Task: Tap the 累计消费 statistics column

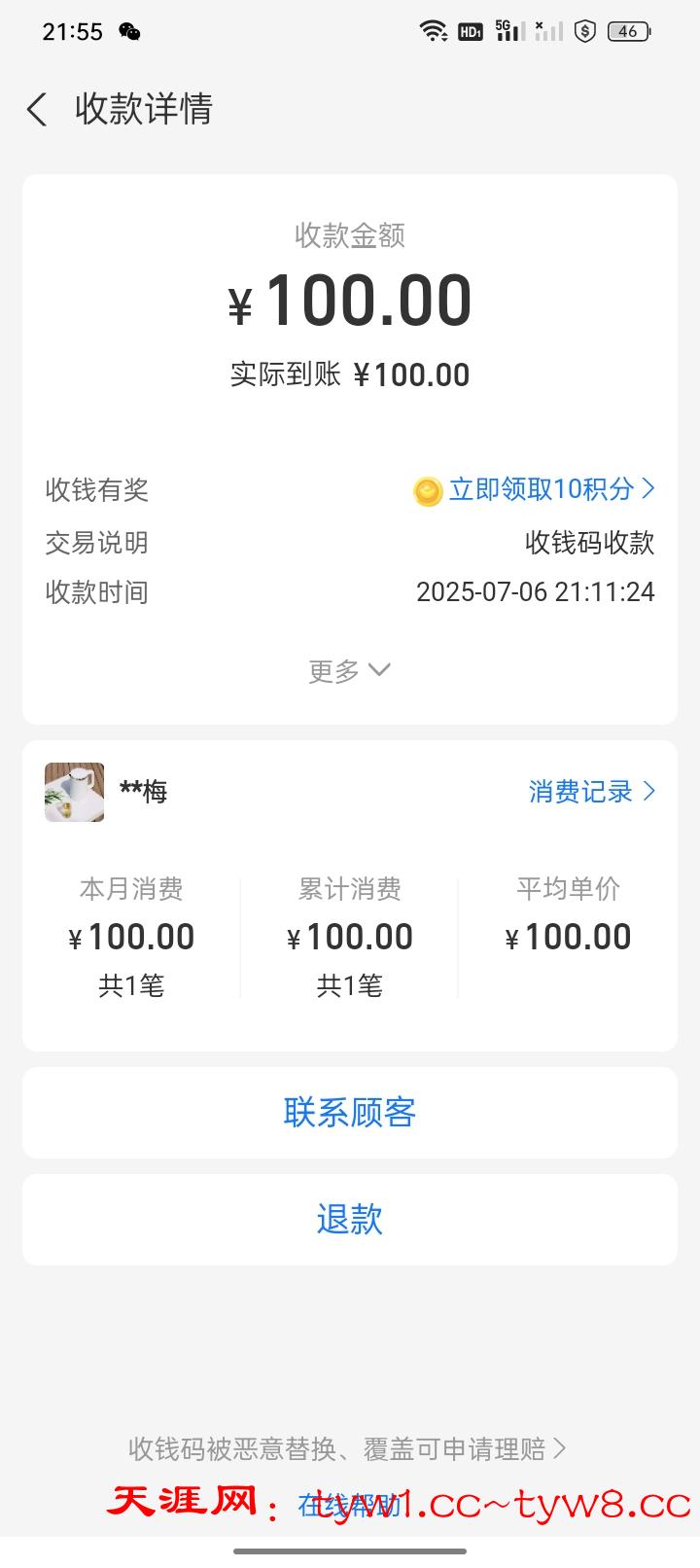Action: (349, 937)
